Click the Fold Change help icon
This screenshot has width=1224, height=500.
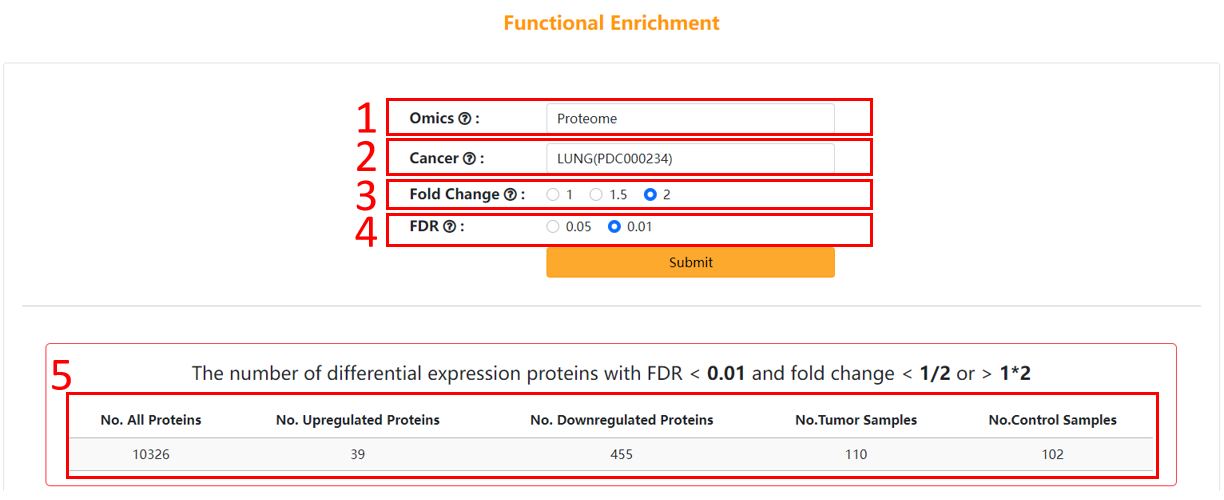coord(510,195)
